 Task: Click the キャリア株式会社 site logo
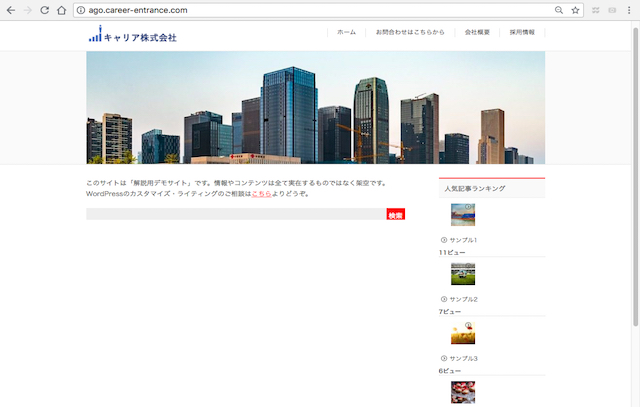132,36
